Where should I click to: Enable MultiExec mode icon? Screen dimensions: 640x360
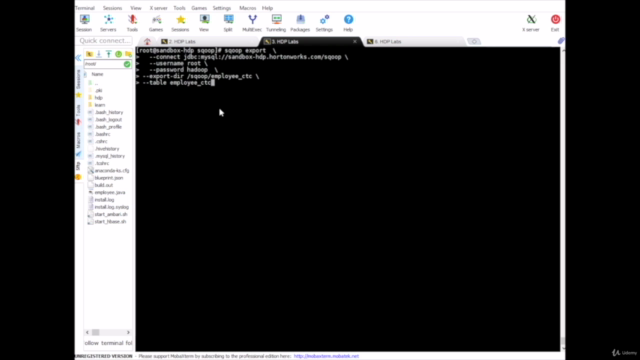(252, 23)
